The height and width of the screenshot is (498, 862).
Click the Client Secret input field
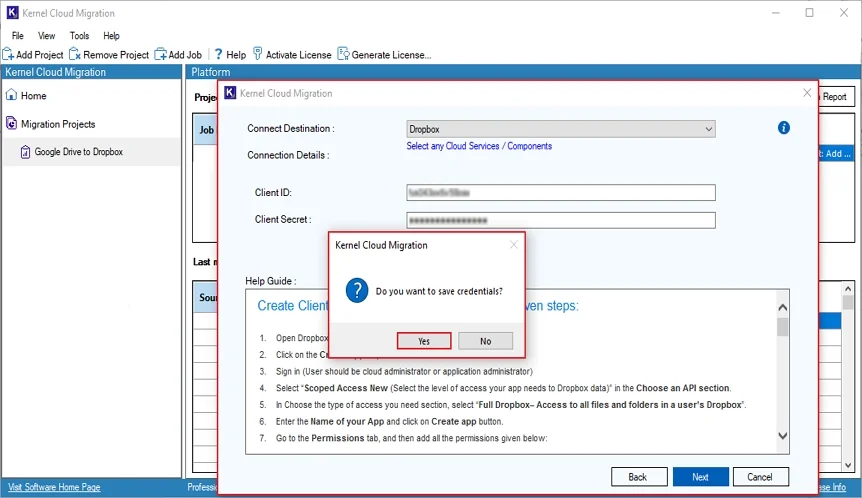click(x=561, y=220)
